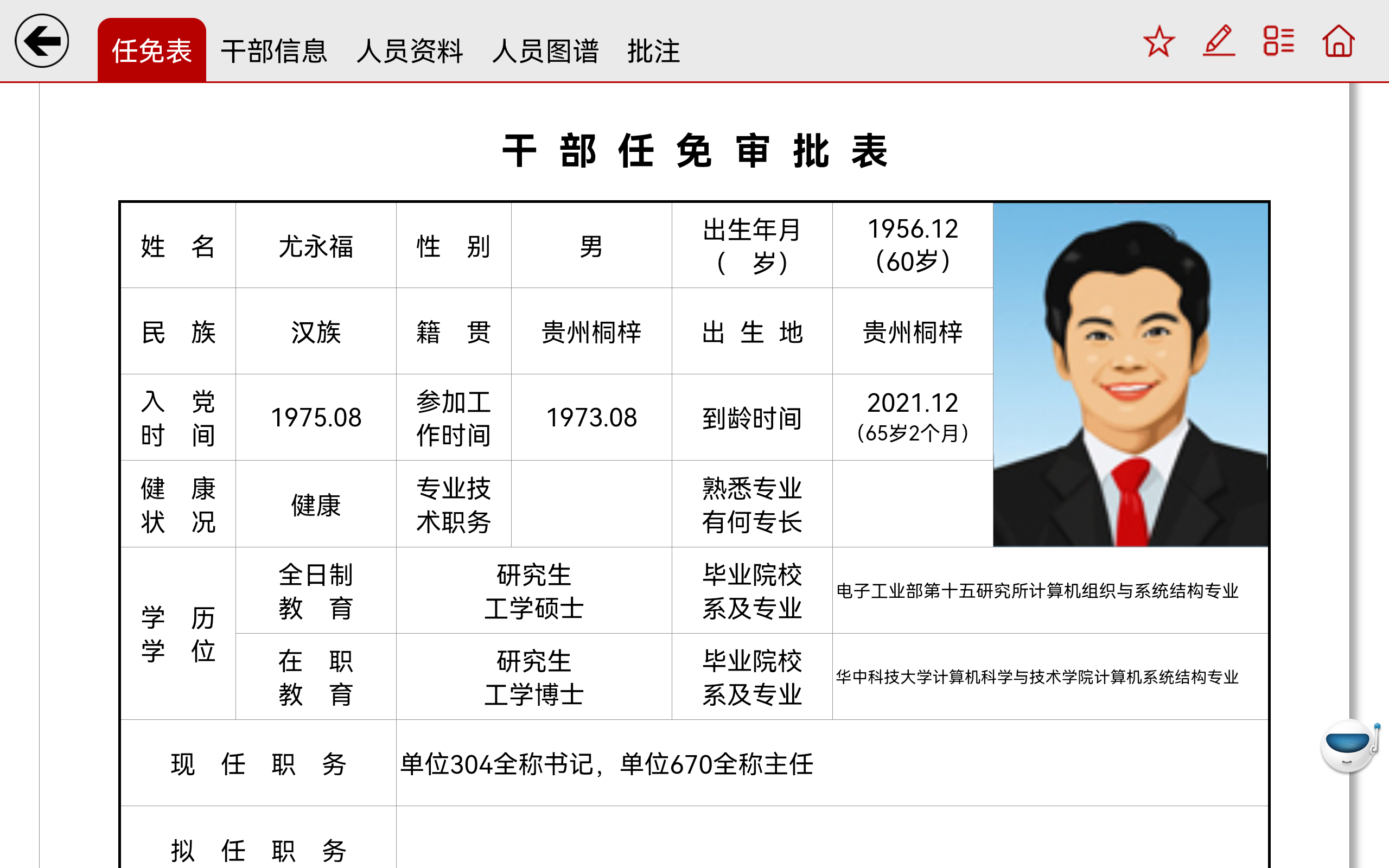1389x868 pixels.
Task: Select the 任免表 tab
Action: click(x=151, y=50)
